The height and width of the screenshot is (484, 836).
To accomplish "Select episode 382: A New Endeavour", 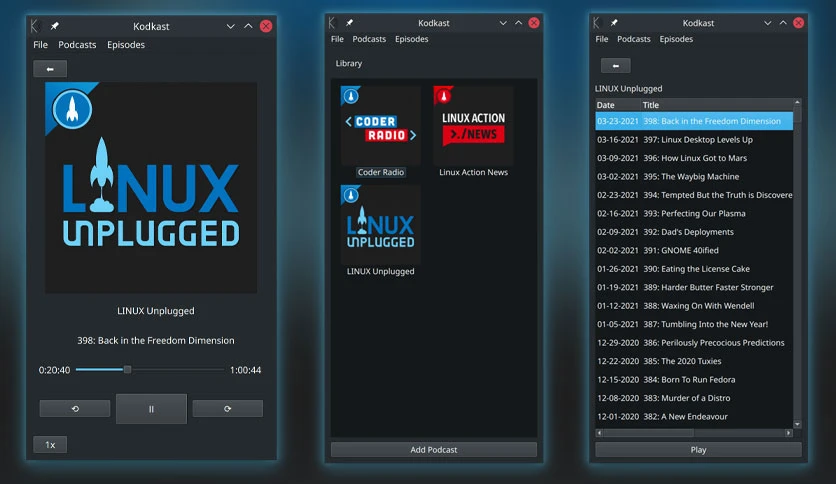I will 694,416.
